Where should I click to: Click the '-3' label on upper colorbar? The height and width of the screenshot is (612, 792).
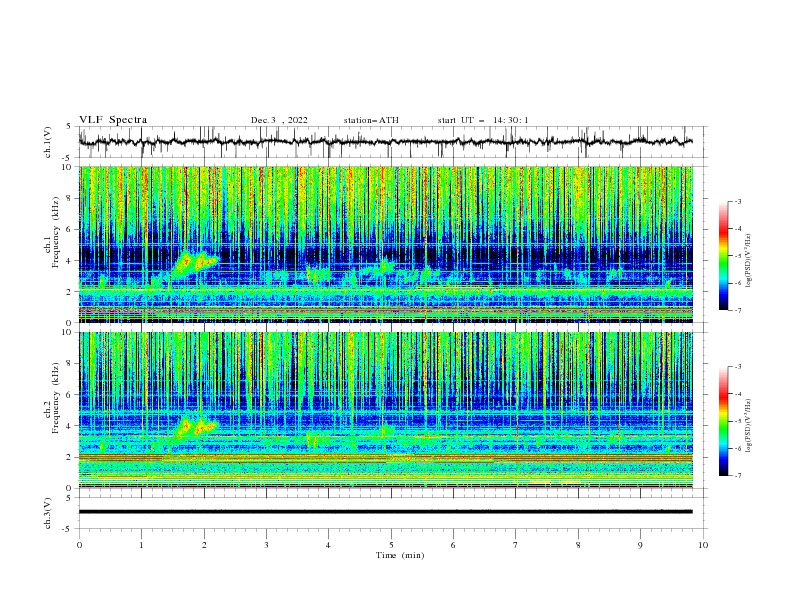tap(737, 201)
